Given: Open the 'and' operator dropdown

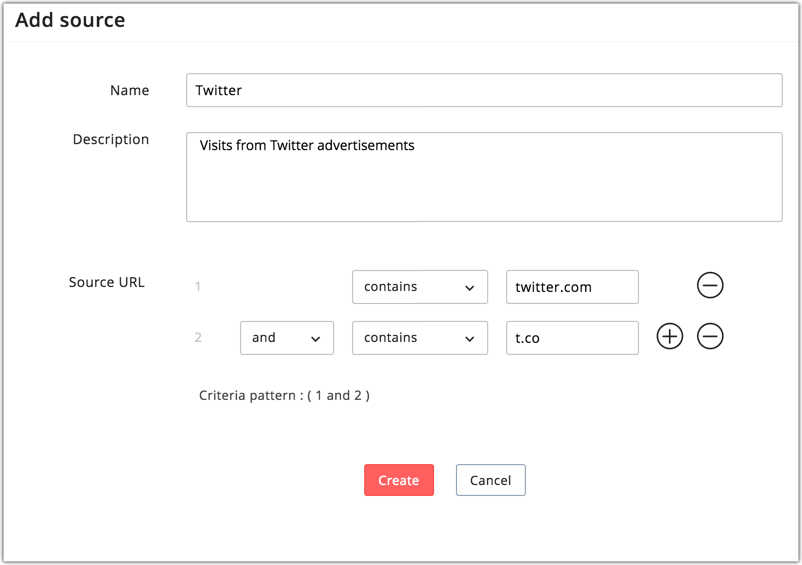Looking at the screenshot, I should pyautogui.click(x=286, y=338).
